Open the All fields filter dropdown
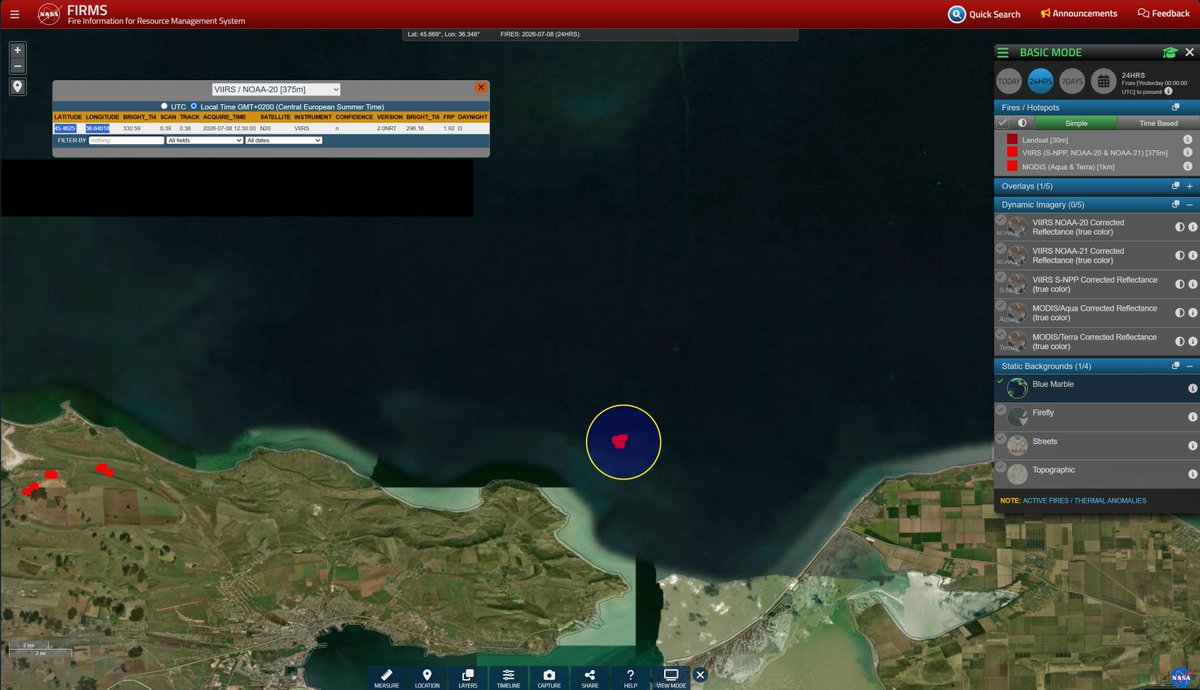1200x690 pixels. tap(205, 141)
